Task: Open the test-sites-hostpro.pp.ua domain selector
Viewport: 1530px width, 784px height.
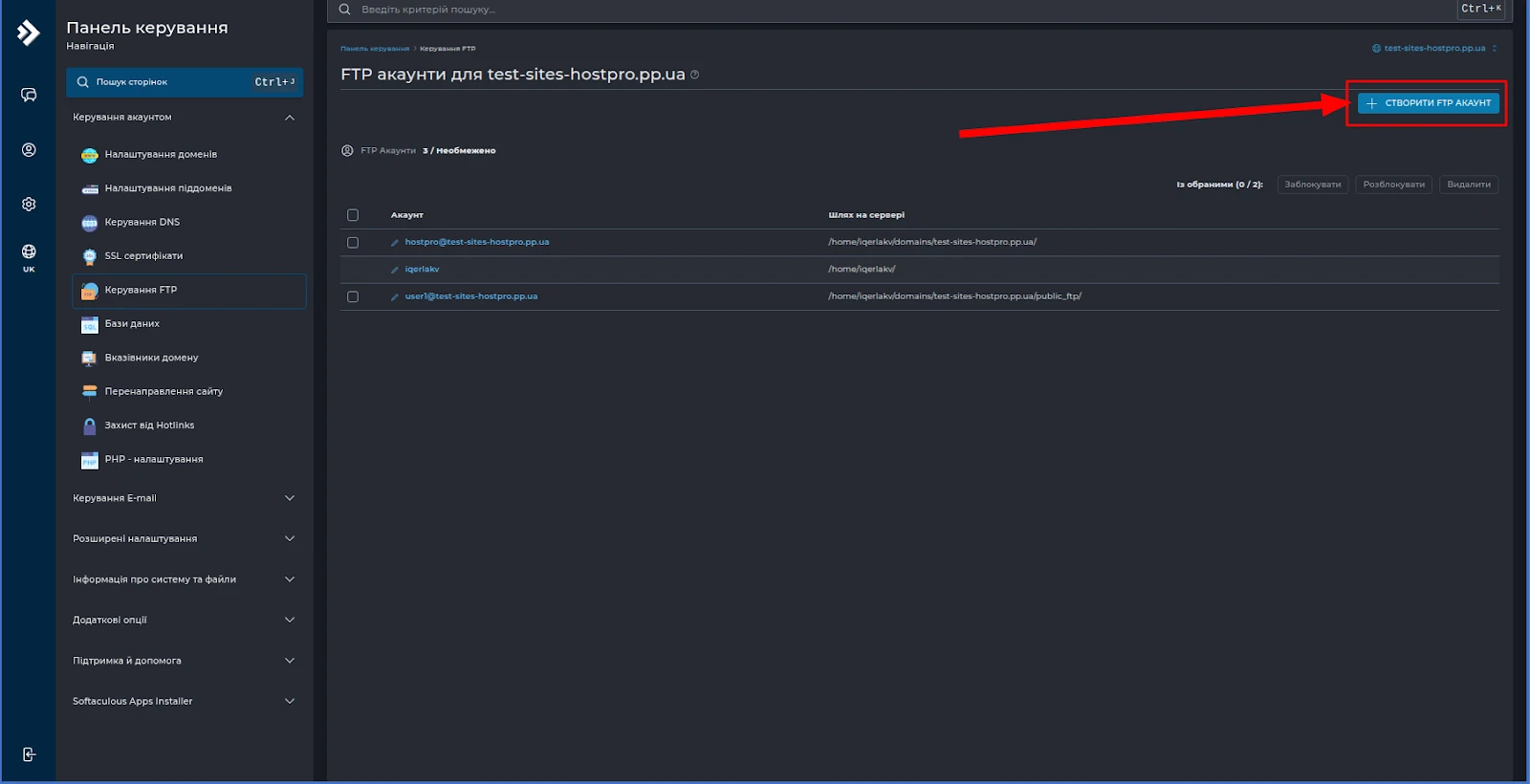Action: pyautogui.click(x=1433, y=48)
